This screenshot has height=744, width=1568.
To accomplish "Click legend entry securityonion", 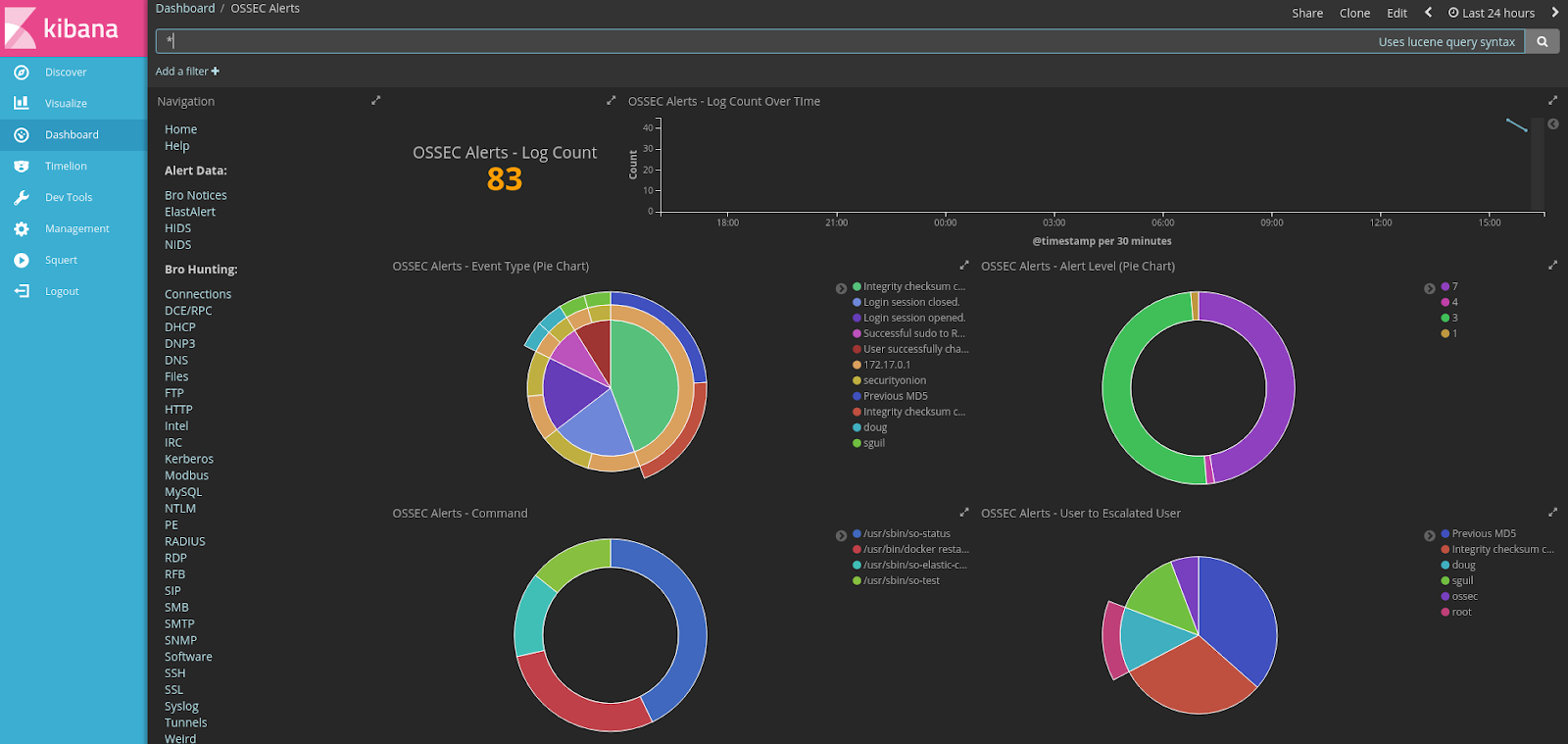I will click(x=894, y=380).
